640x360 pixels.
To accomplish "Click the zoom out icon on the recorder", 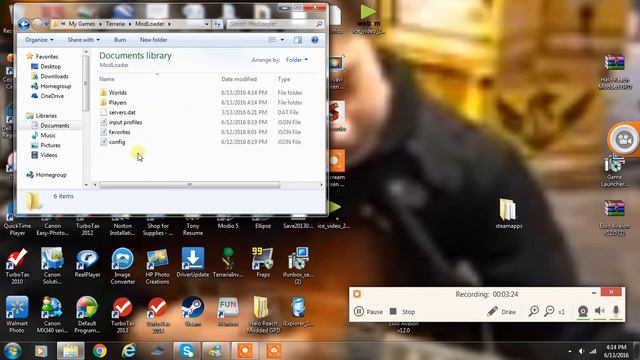I will pos(549,311).
